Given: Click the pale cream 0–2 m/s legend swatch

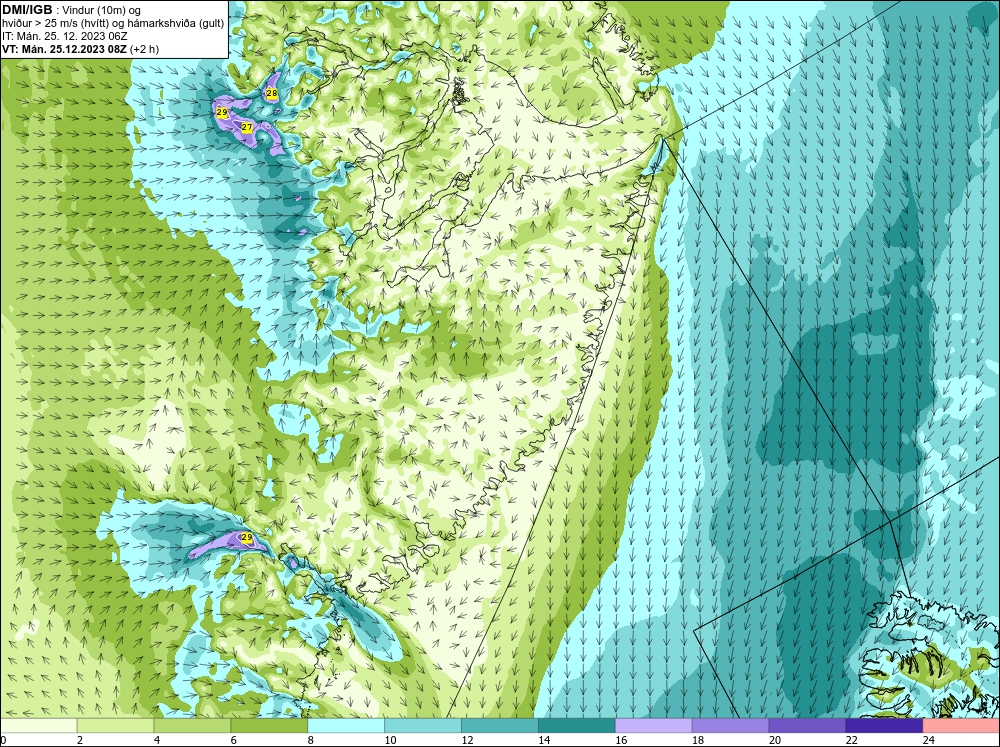Looking at the screenshot, I should (38, 726).
